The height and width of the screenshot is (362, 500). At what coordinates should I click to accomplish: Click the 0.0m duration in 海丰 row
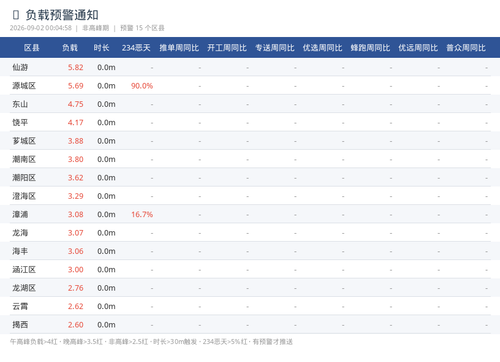pos(106,251)
